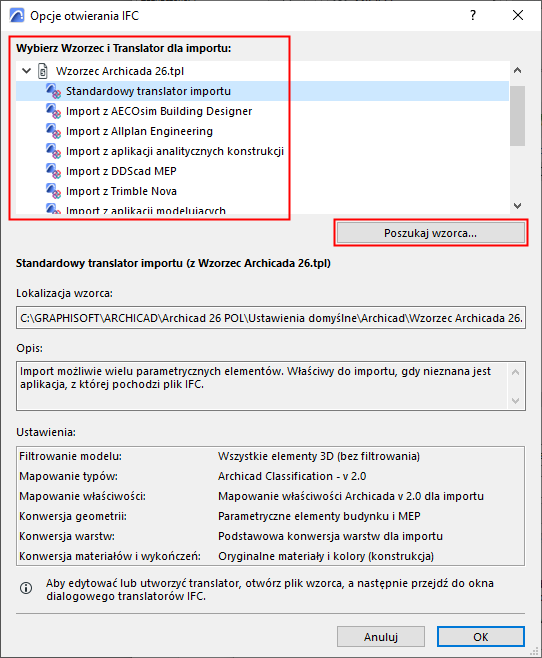
Task: Click the translator list scrollbar thumb
Action: pyautogui.click(x=518, y=116)
